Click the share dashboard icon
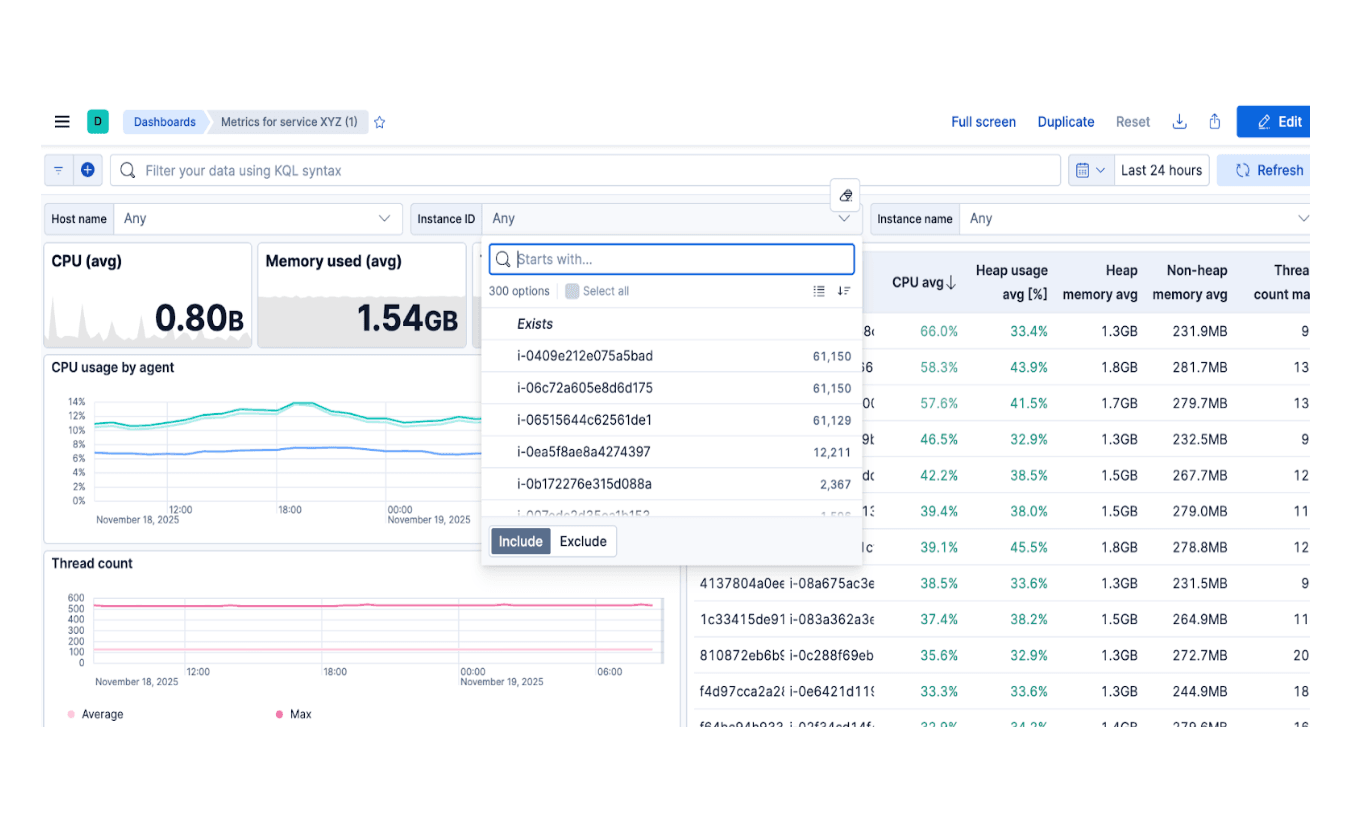1348x830 pixels. pos(1214,121)
